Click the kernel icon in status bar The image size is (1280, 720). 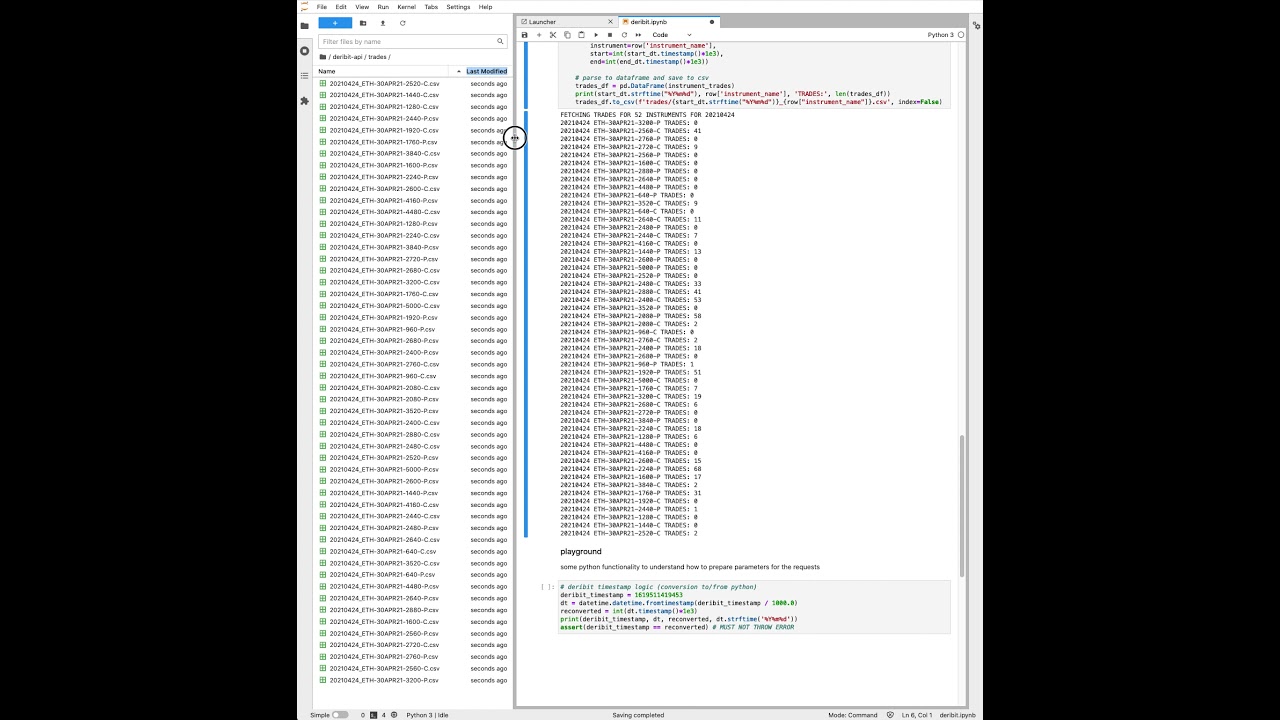pos(394,715)
